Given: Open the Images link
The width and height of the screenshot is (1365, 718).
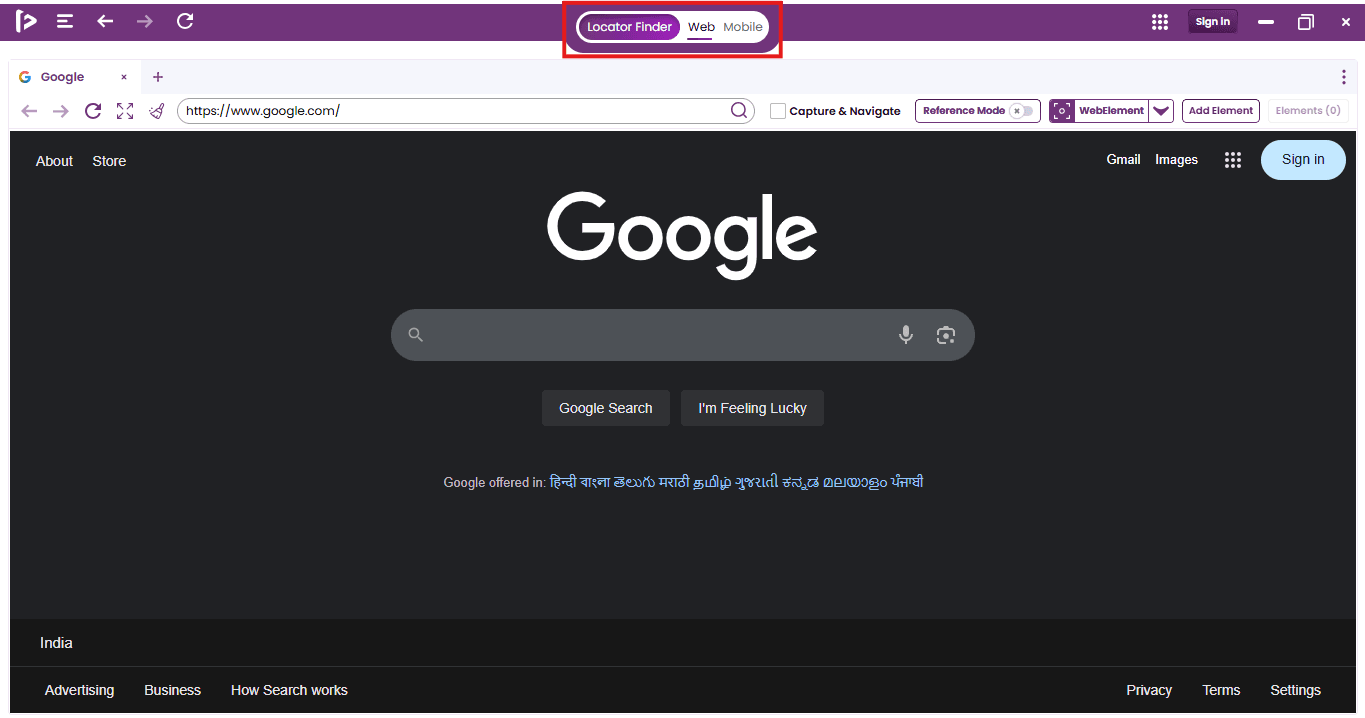Looking at the screenshot, I should pos(1176,160).
